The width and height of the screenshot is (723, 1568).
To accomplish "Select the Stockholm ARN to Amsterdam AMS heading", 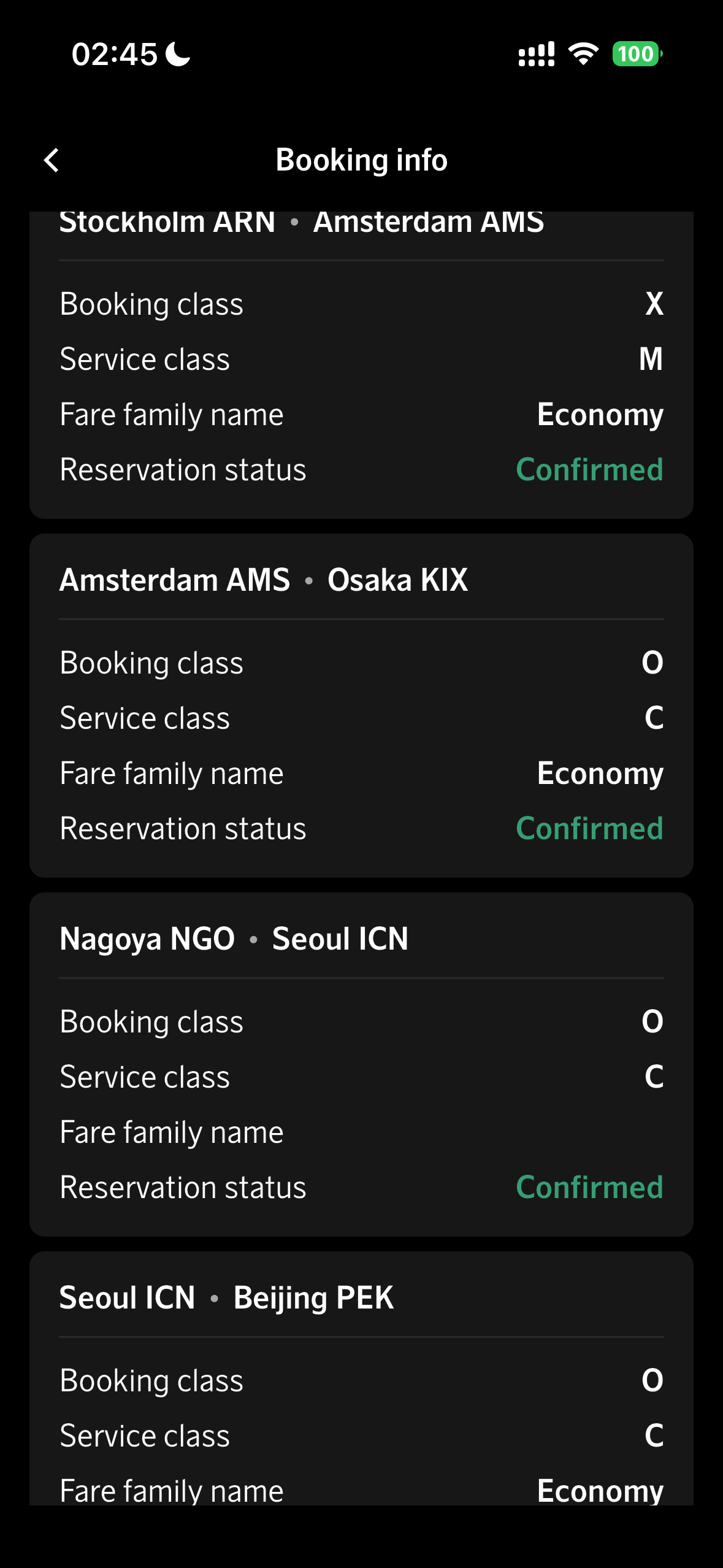I will coord(301,222).
